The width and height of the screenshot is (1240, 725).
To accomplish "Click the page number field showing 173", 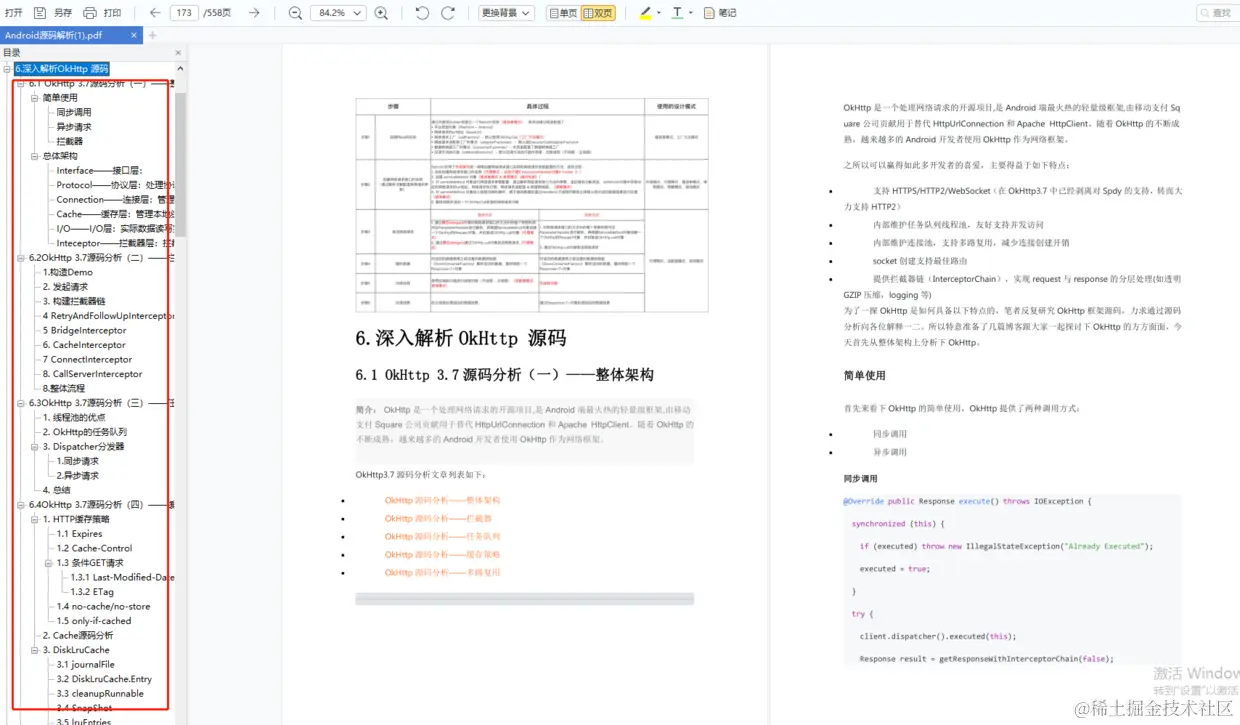I will (x=184, y=13).
